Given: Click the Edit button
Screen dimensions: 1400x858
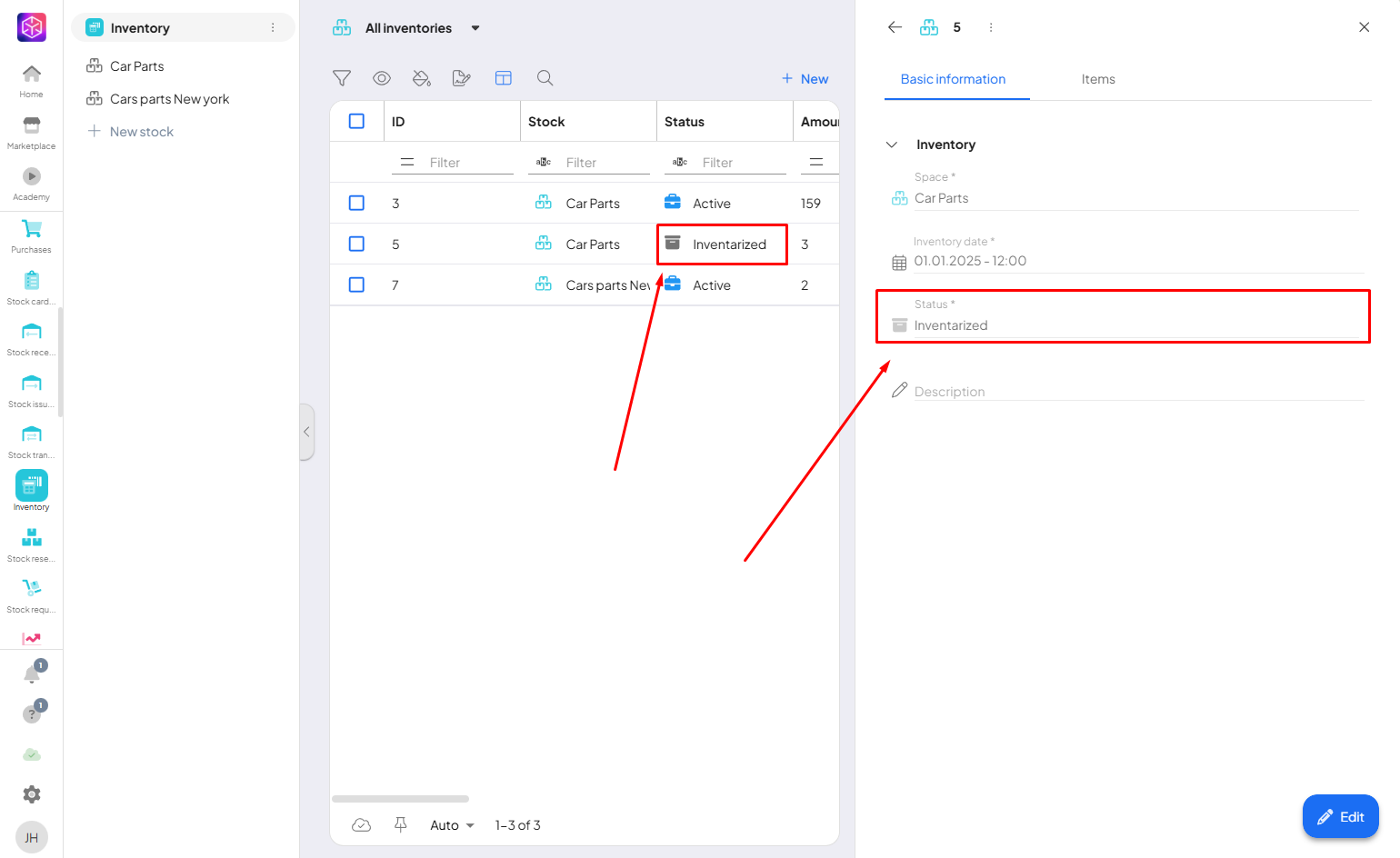Looking at the screenshot, I should (x=1340, y=816).
